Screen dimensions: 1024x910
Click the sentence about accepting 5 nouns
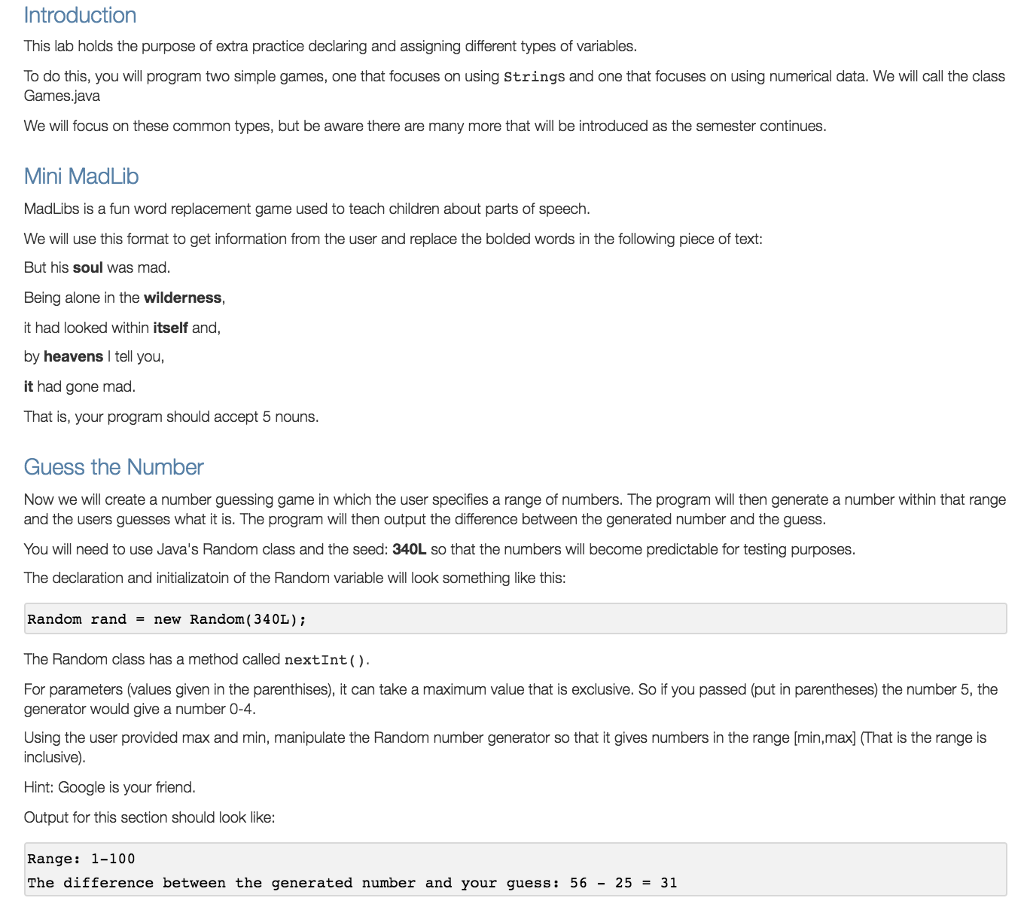(171, 416)
